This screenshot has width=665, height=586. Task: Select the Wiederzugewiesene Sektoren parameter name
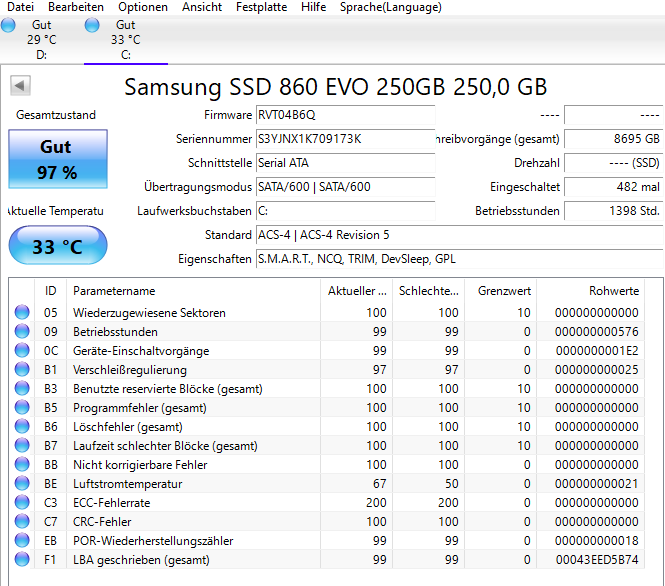149,313
